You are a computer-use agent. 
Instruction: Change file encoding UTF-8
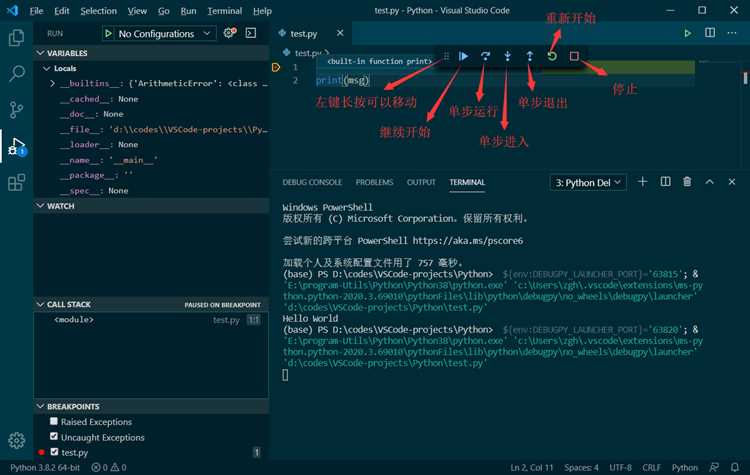(x=620, y=467)
